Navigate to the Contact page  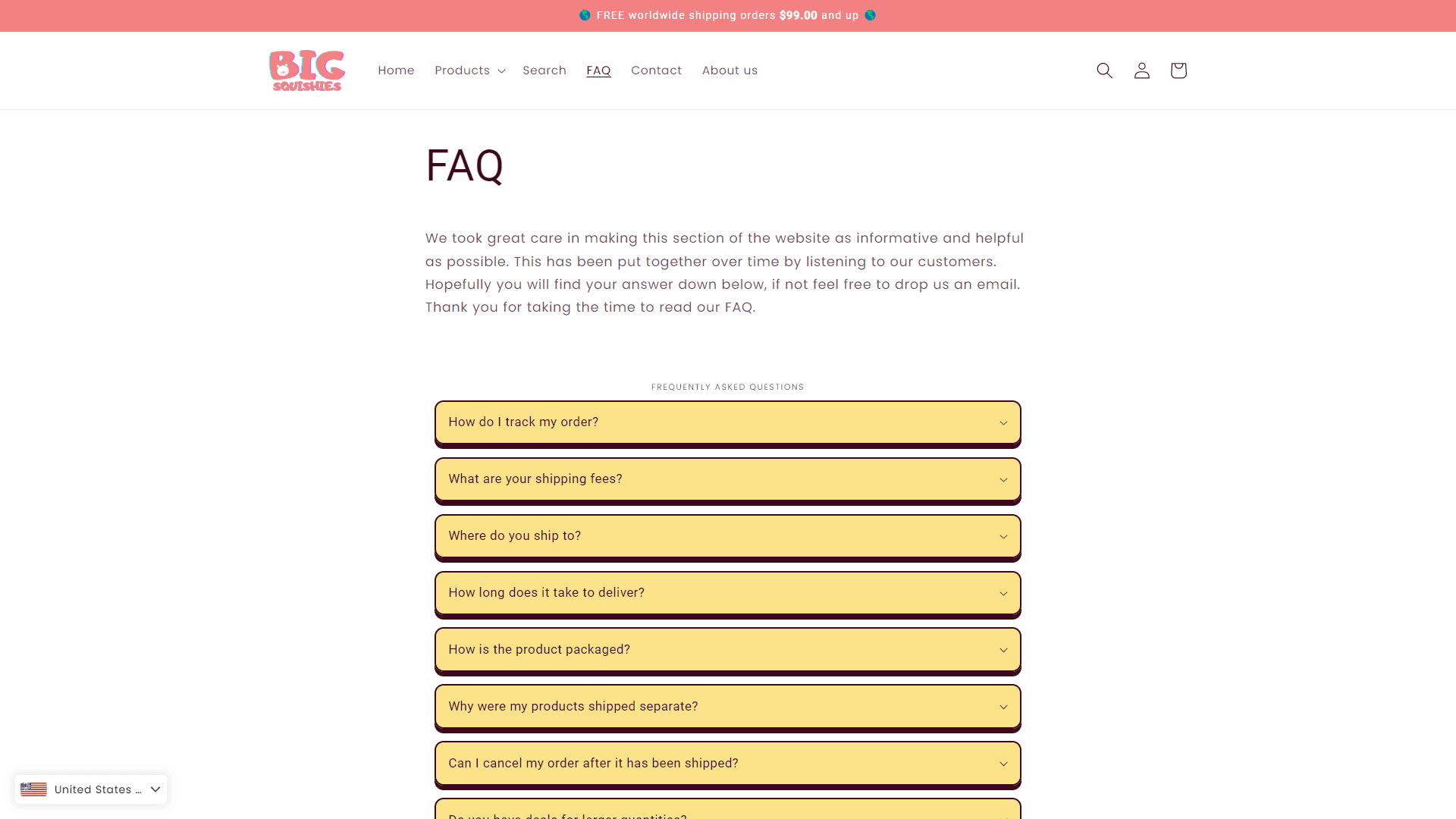(656, 71)
